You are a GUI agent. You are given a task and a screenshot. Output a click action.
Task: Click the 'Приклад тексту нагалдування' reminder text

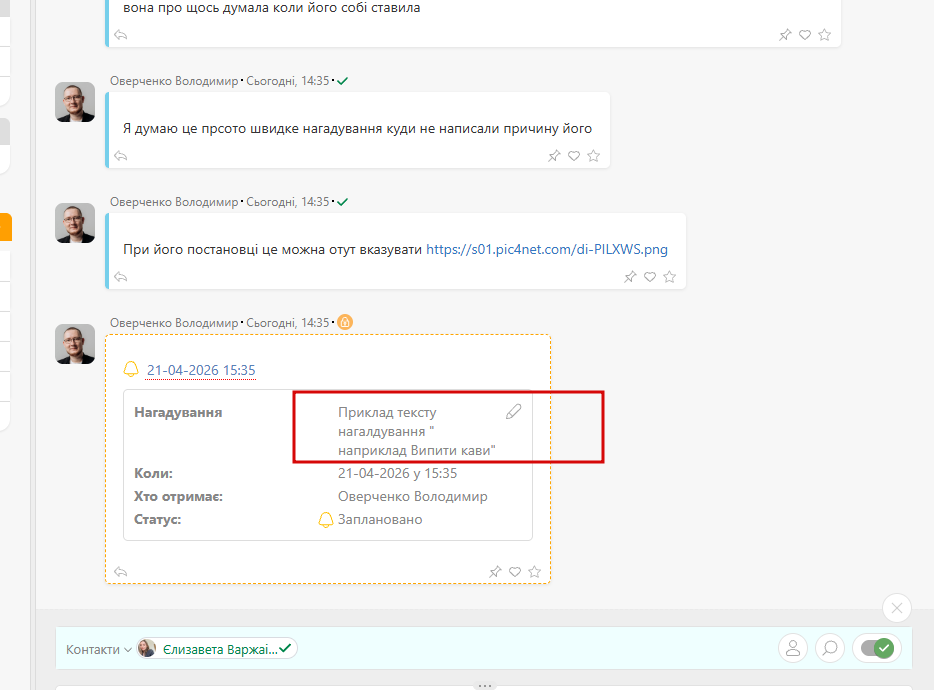pos(416,431)
